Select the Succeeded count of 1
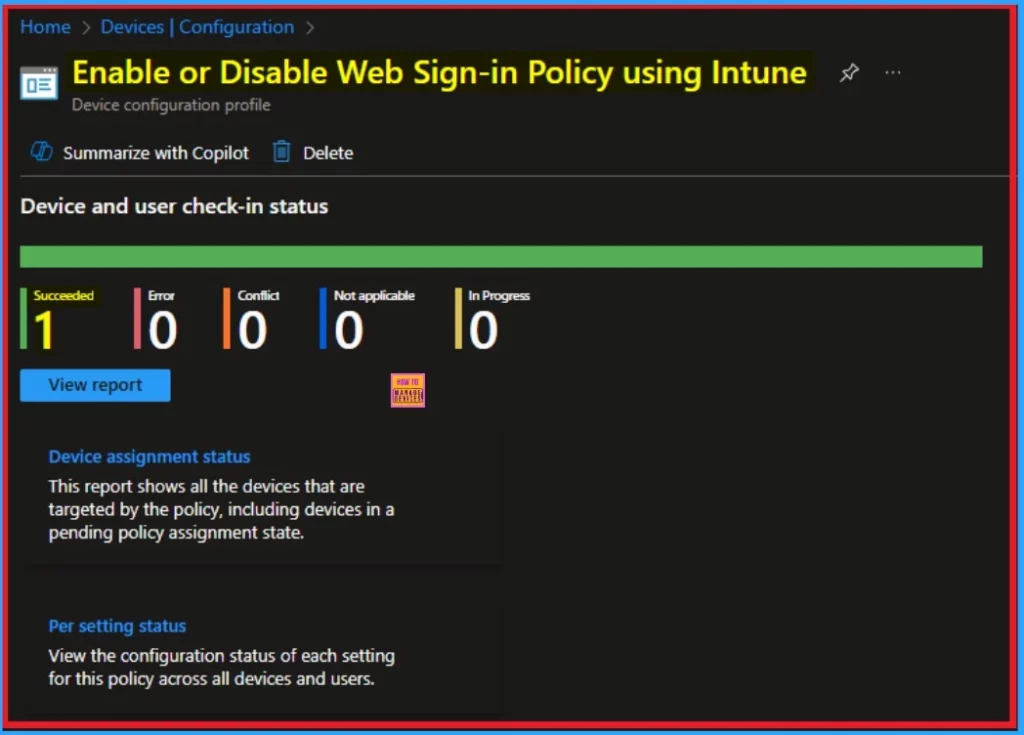Viewport: 1024px width, 735px height. pyautogui.click(x=44, y=330)
